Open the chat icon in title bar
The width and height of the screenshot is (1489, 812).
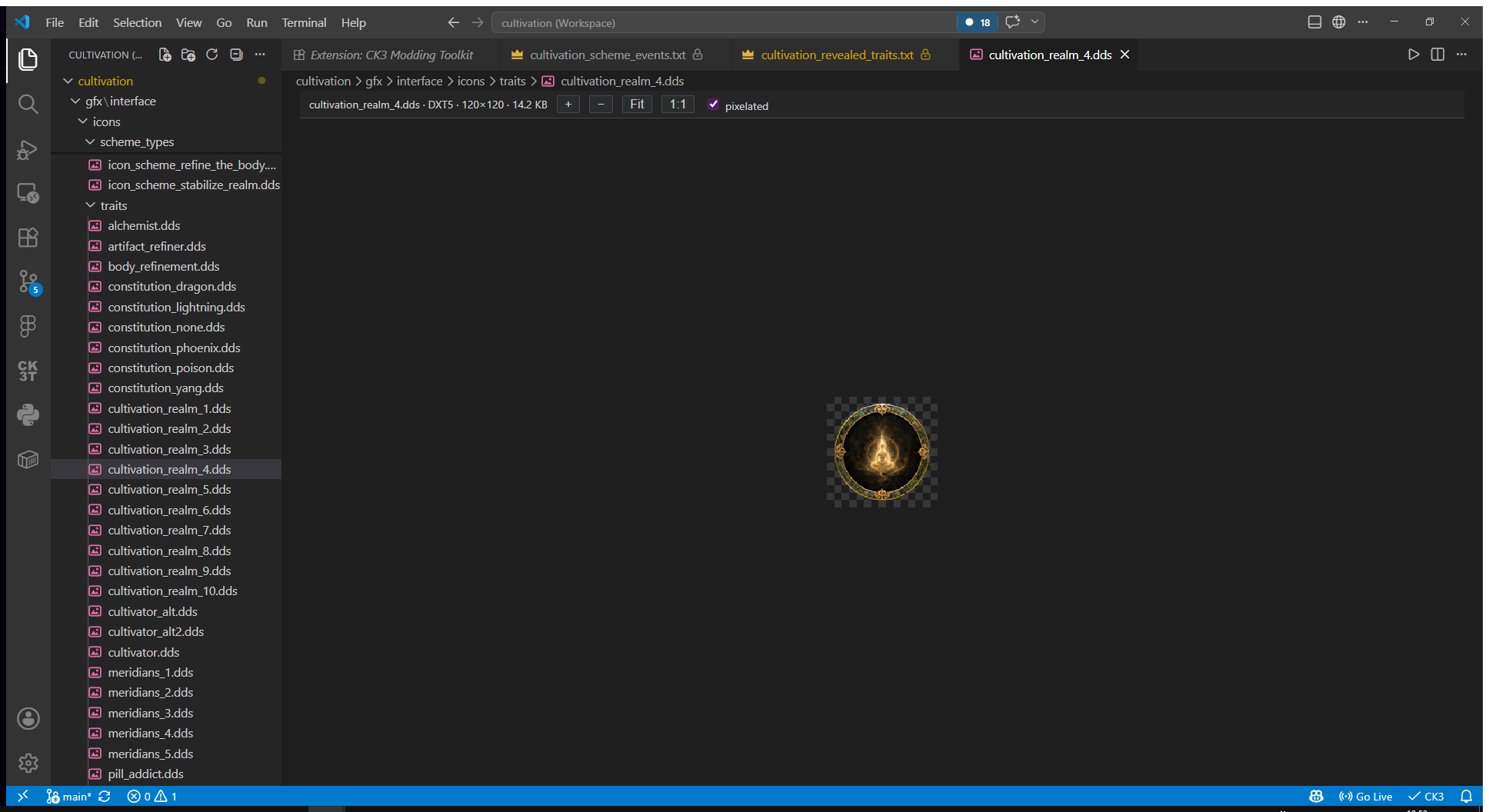point(1013,22)
